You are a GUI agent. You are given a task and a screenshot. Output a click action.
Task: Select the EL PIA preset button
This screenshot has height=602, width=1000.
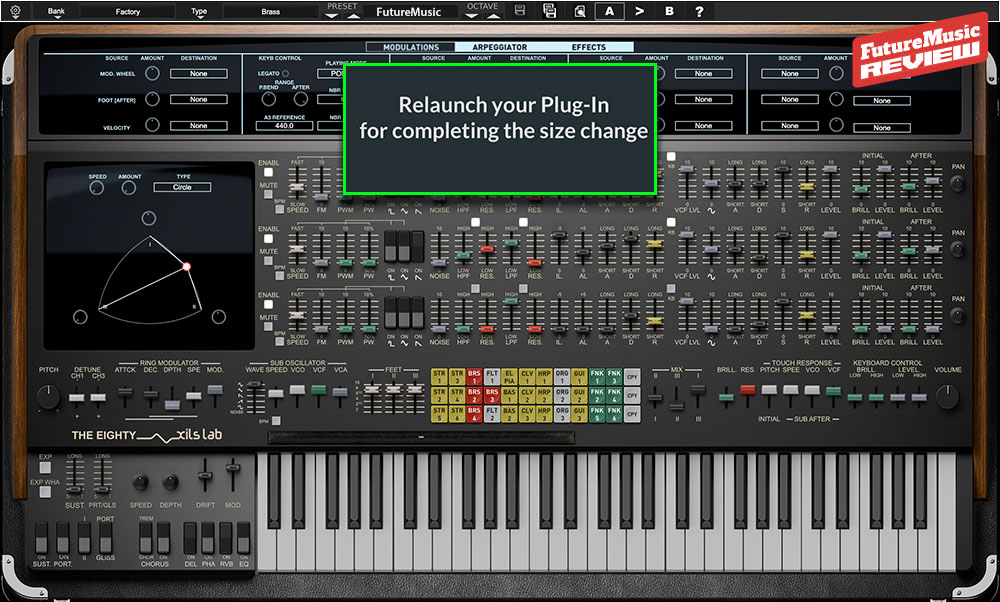pos(509,376)
